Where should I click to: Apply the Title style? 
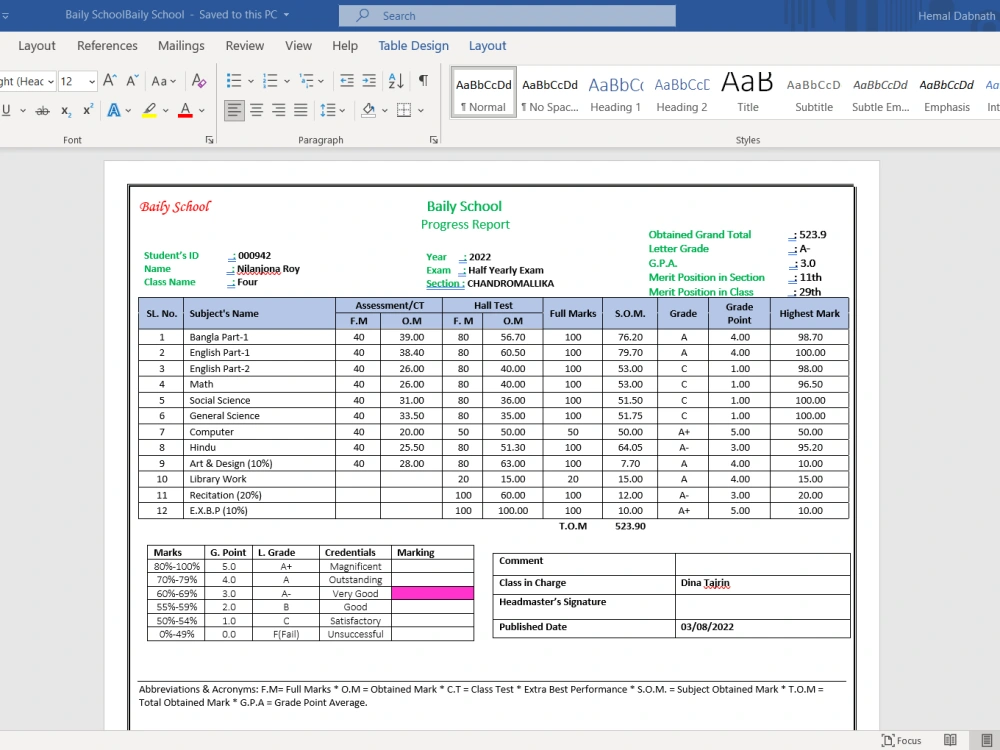coord(748,91)
